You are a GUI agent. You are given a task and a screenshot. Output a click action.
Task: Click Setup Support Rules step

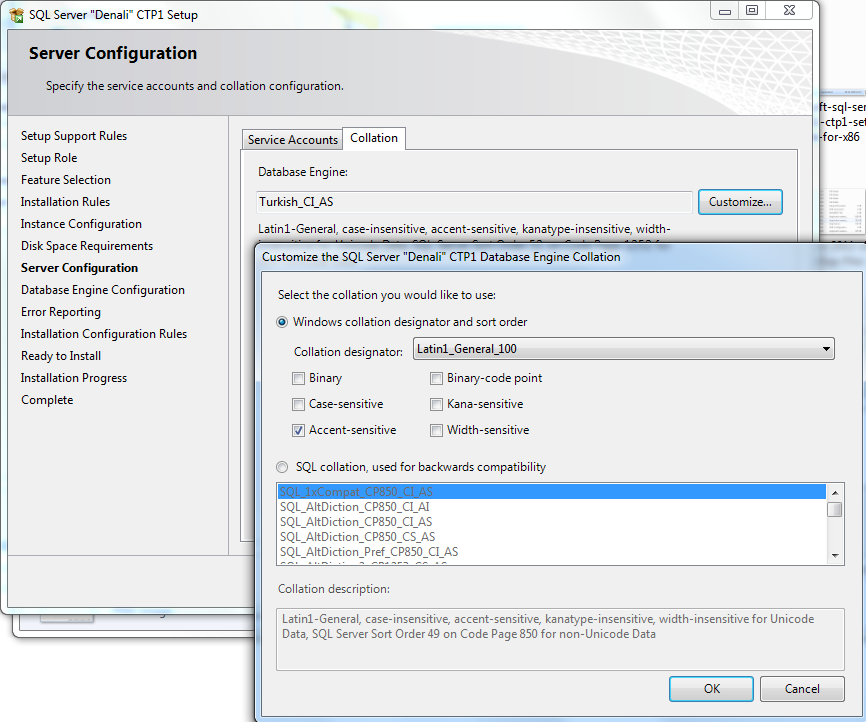[x=74, y=136]
